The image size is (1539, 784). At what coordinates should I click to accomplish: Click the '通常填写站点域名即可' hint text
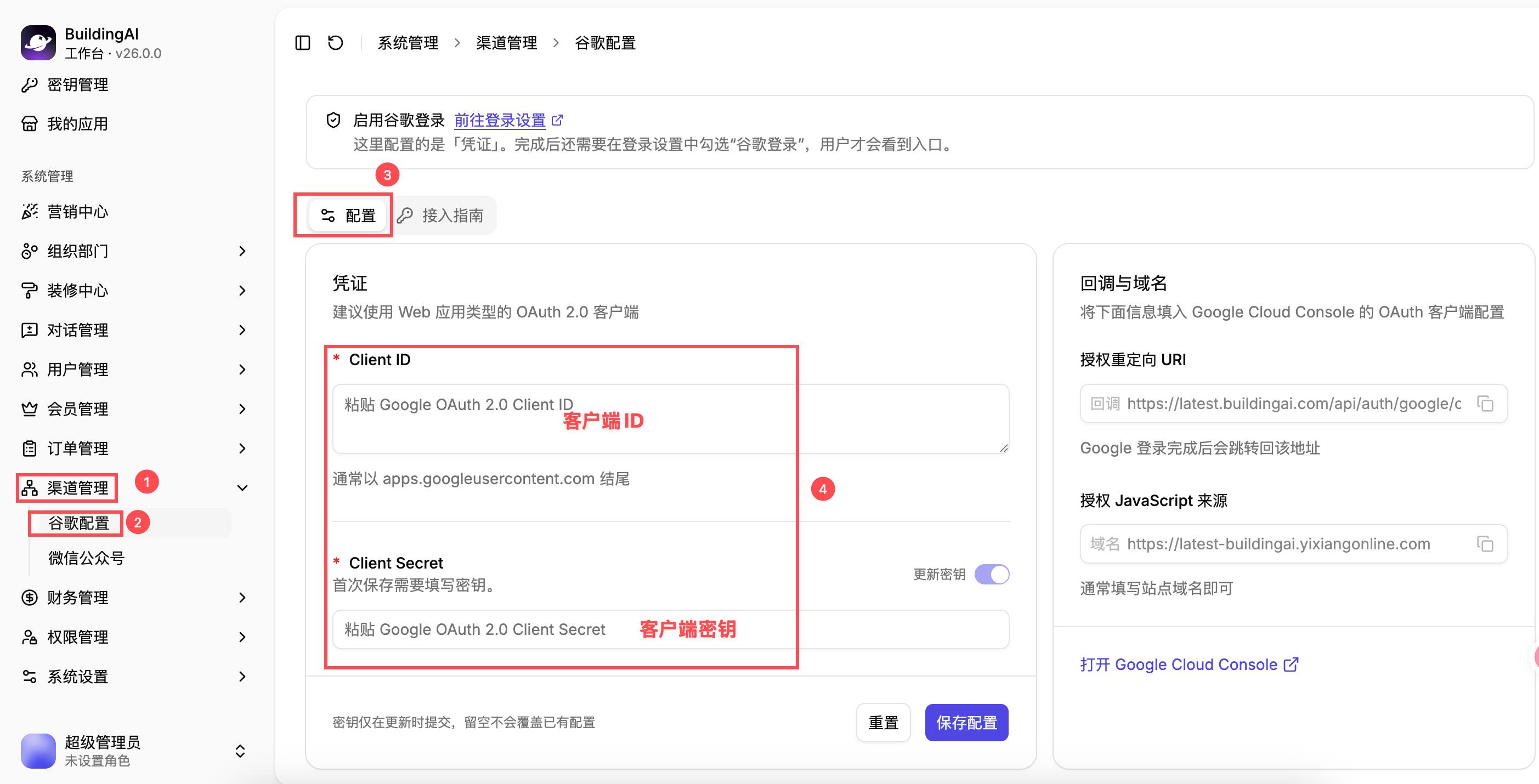tap(1157, 588)
